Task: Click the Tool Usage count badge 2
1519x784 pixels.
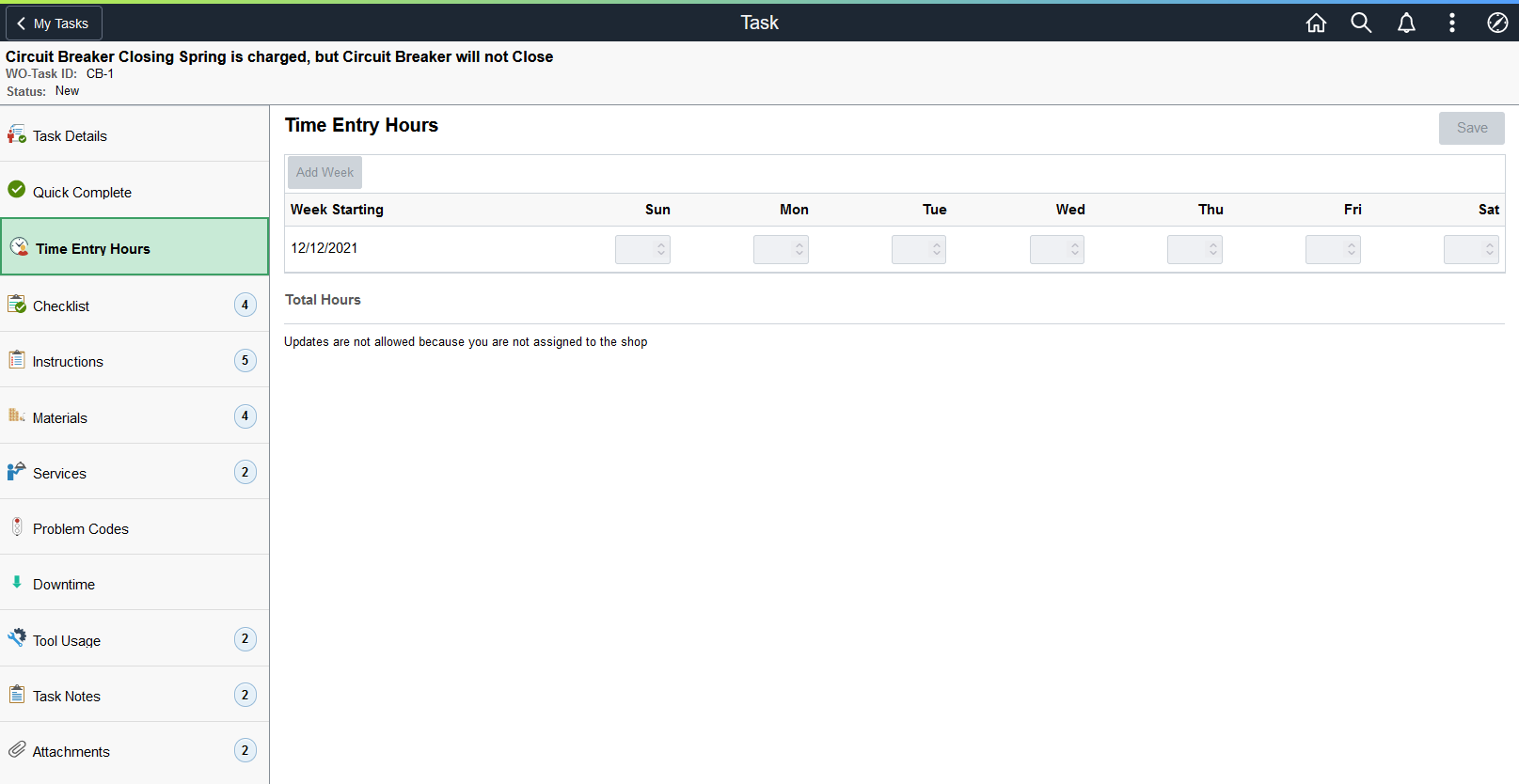Action: pos(245,639)
